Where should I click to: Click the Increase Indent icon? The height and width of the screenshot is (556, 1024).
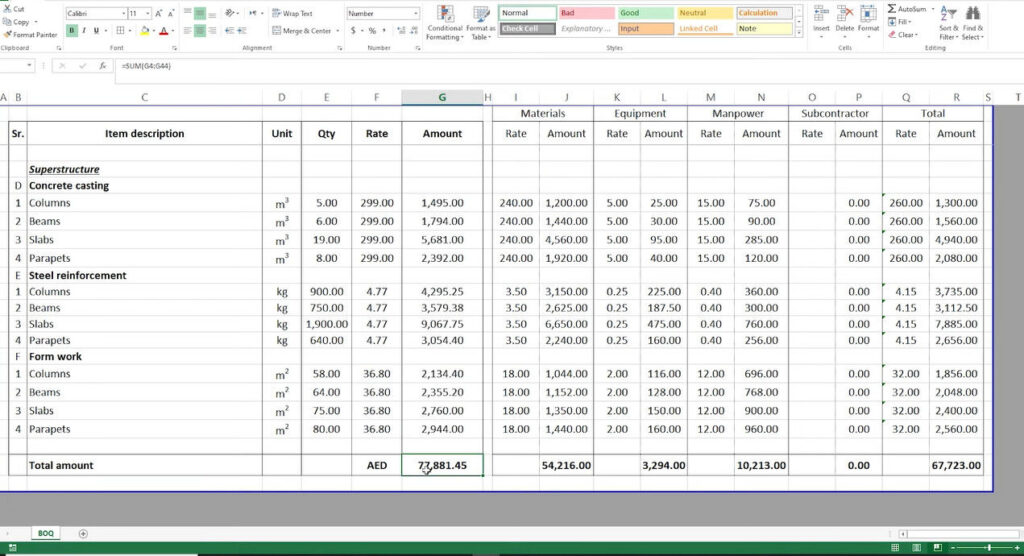[x=242, y=30]
